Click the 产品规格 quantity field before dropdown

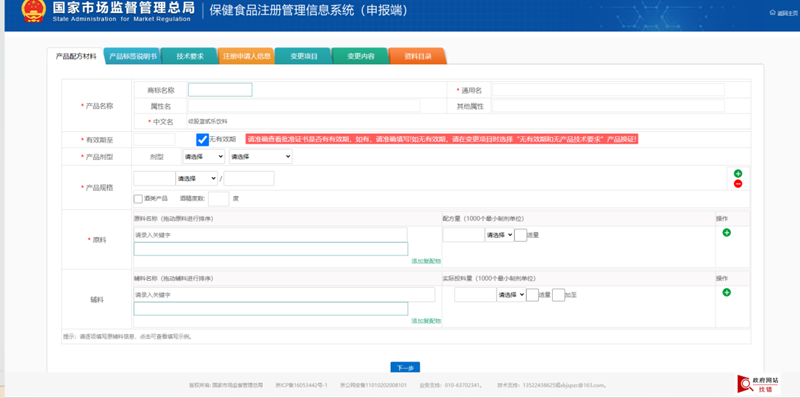[154, 179]
